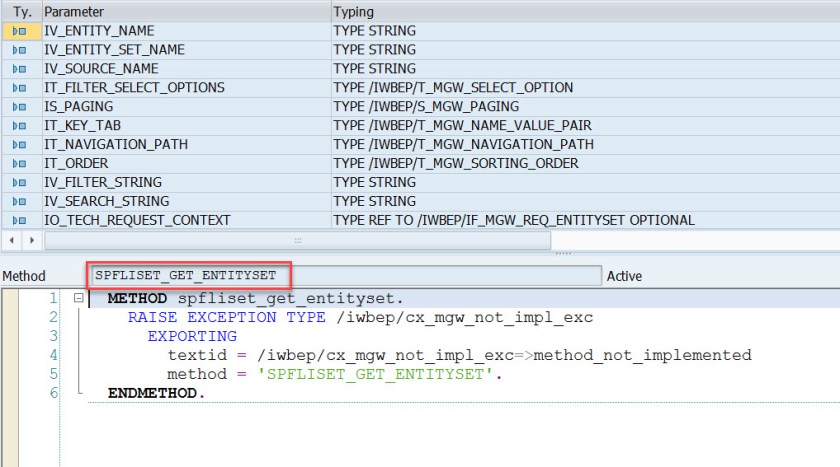Screen dimensions: 840x467
Task: Select the IS_PAGING parameter cell
Action: click(x=186, y=107)
